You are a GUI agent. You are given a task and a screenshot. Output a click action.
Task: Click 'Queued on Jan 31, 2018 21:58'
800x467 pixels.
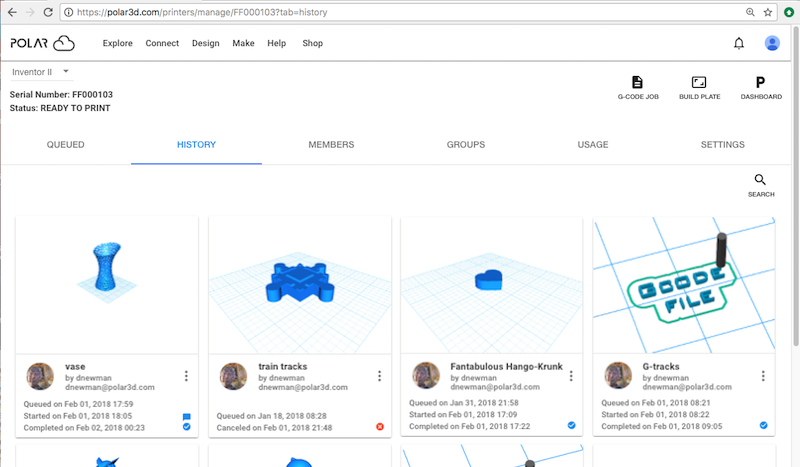463,403
